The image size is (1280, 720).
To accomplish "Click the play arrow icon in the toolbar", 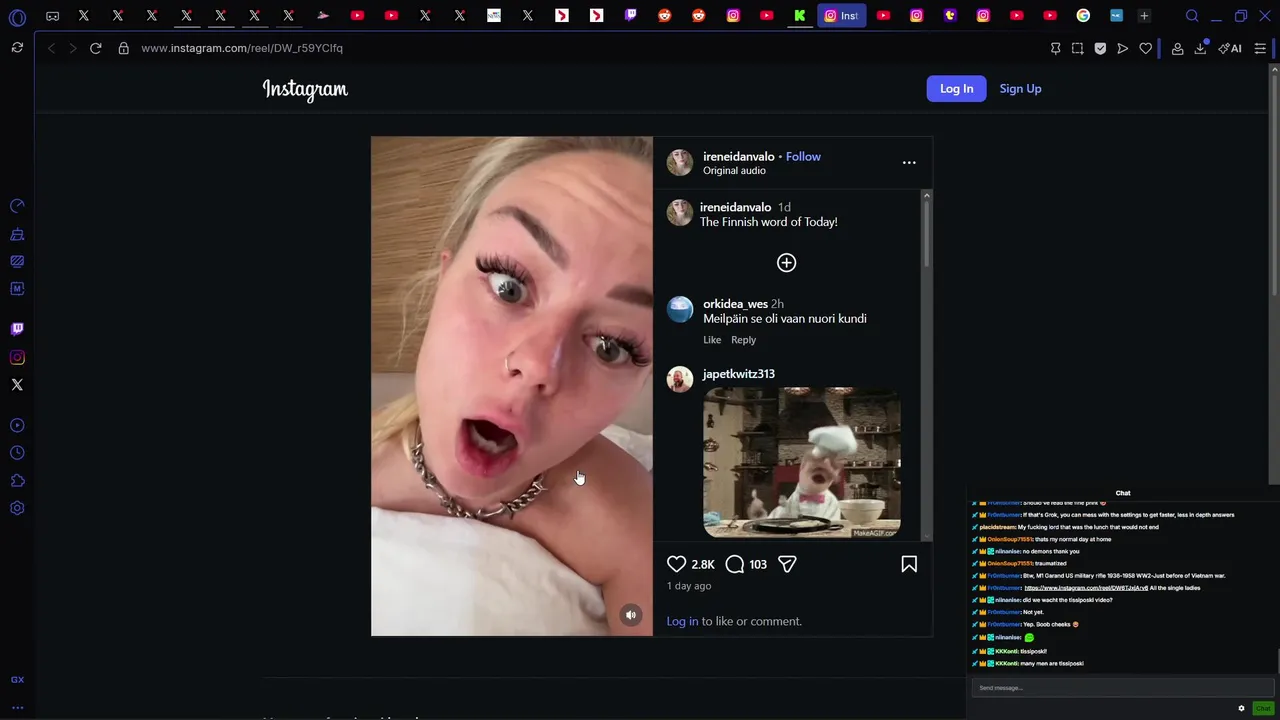I will click(1123, 48).
